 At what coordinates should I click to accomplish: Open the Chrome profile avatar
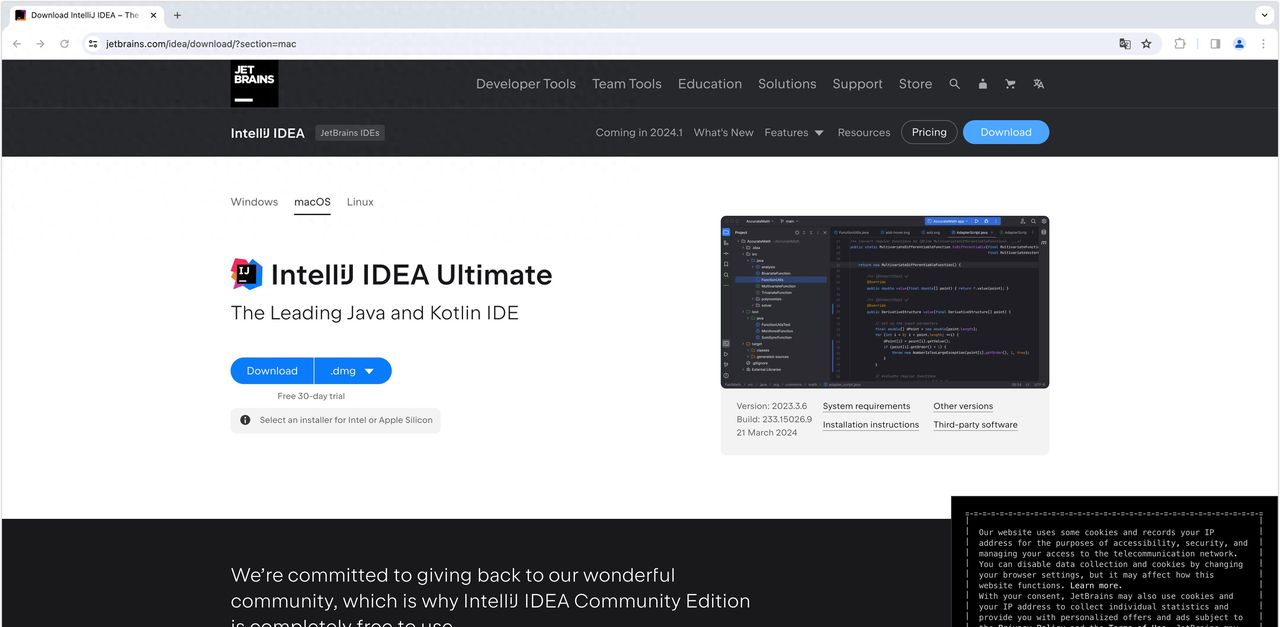[x=1239, y=44]
